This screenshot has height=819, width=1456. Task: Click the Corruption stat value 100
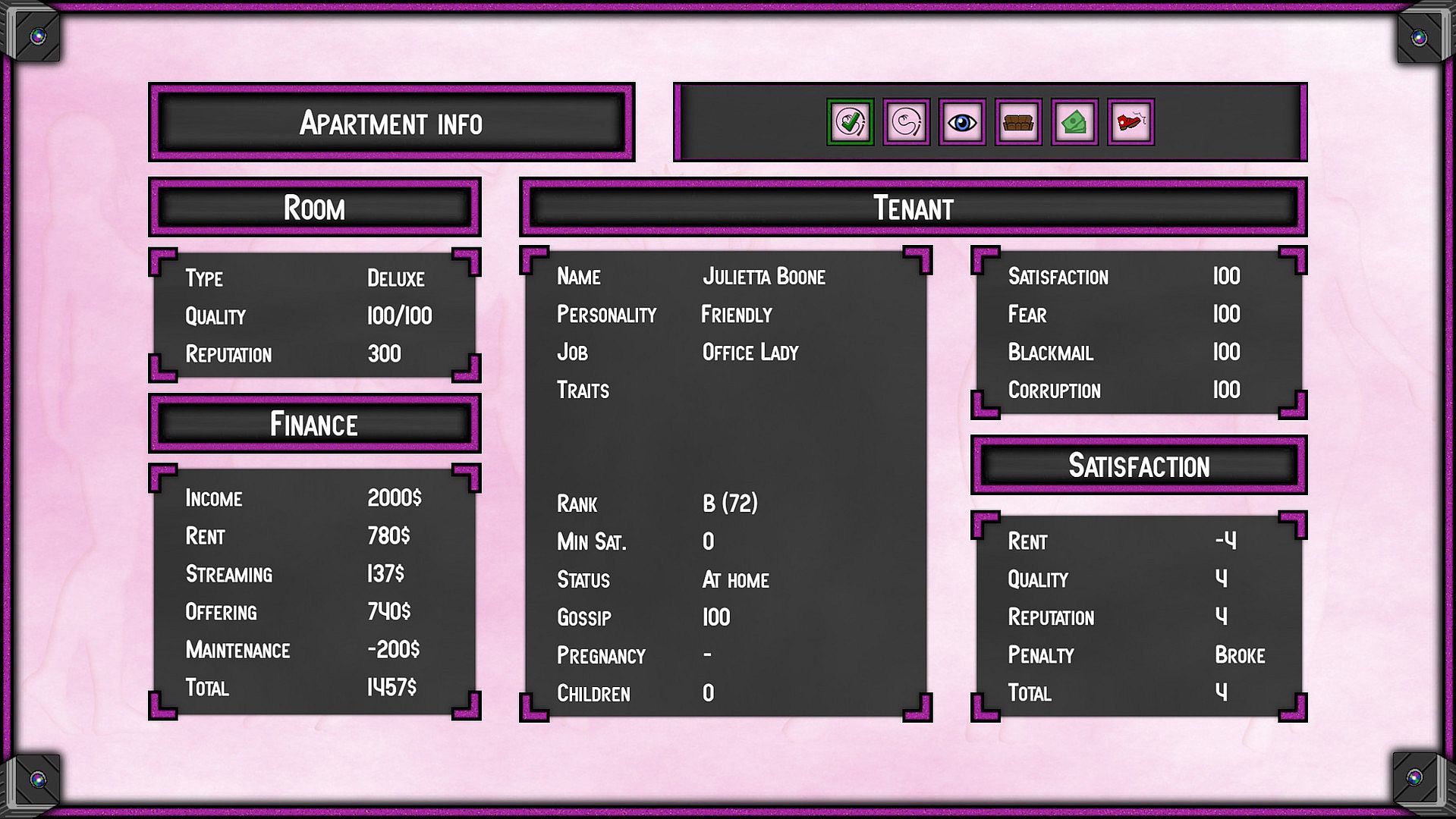tap(1227, 390)
